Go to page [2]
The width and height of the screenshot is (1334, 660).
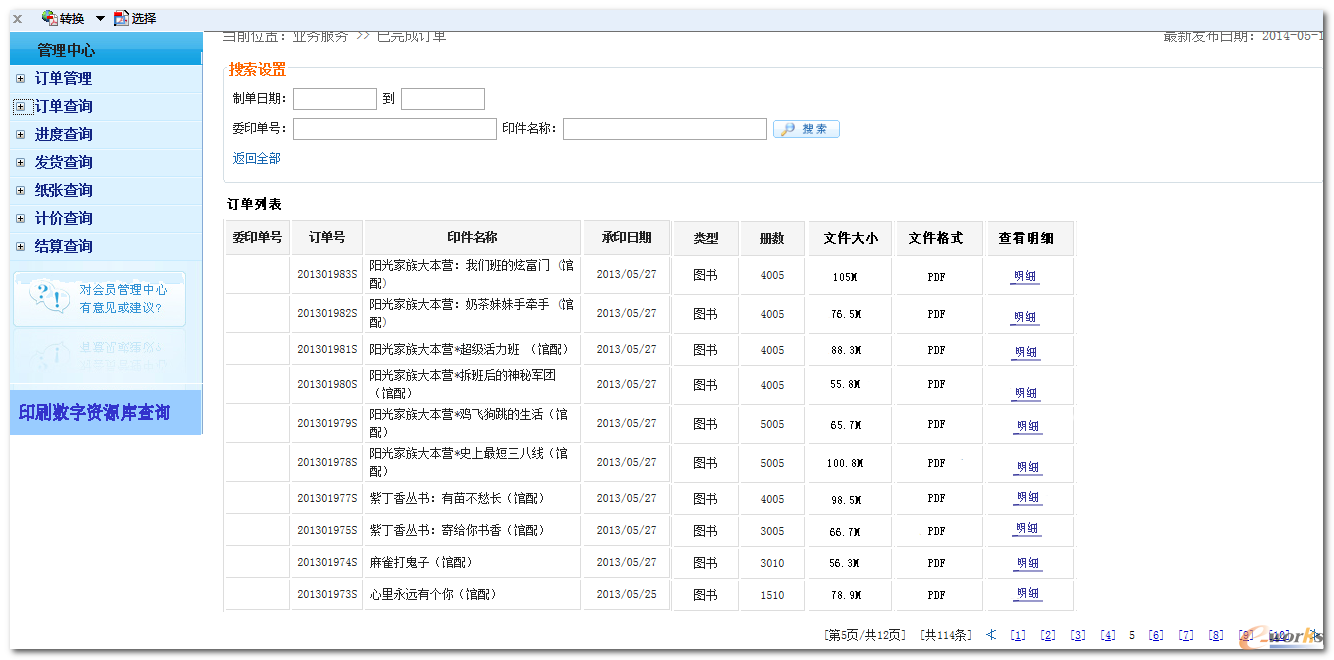[x=1048, y=635]
